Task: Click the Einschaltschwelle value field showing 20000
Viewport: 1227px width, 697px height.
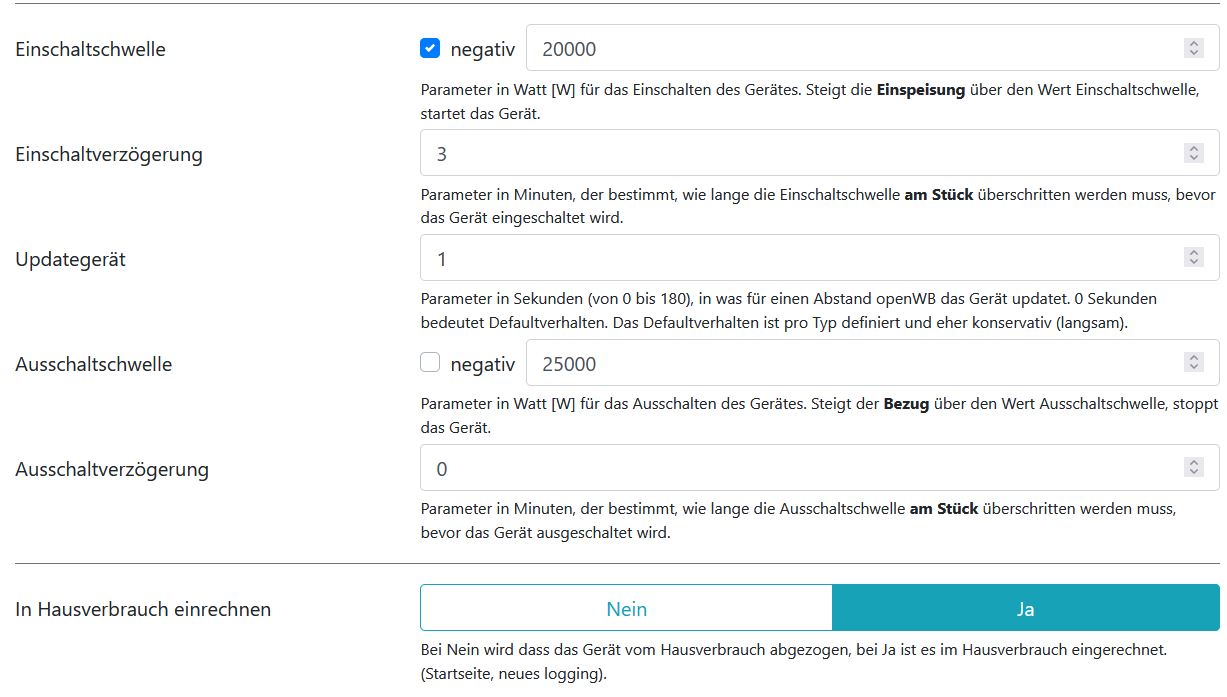Action: (850, 48)
